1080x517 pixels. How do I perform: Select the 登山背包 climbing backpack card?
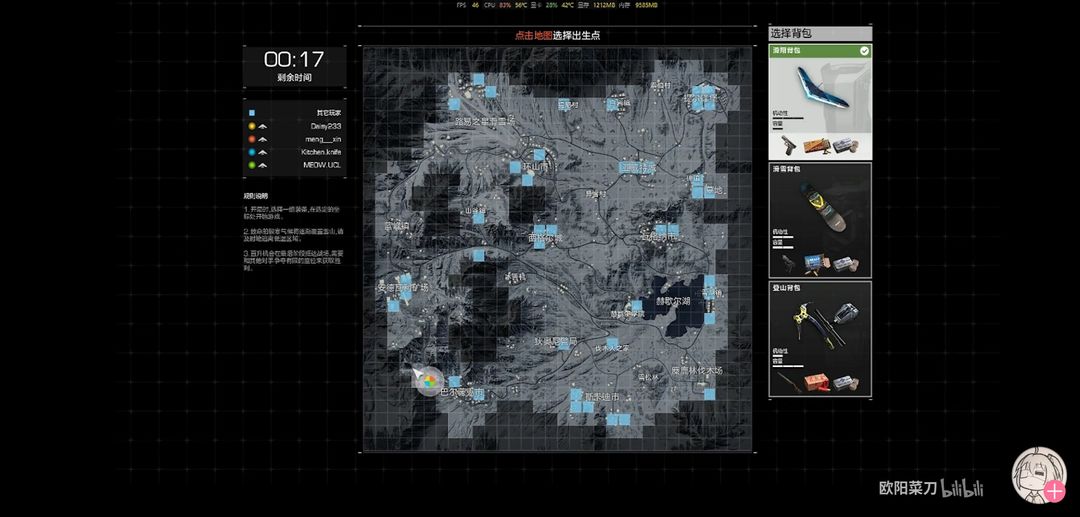point(820,339)
